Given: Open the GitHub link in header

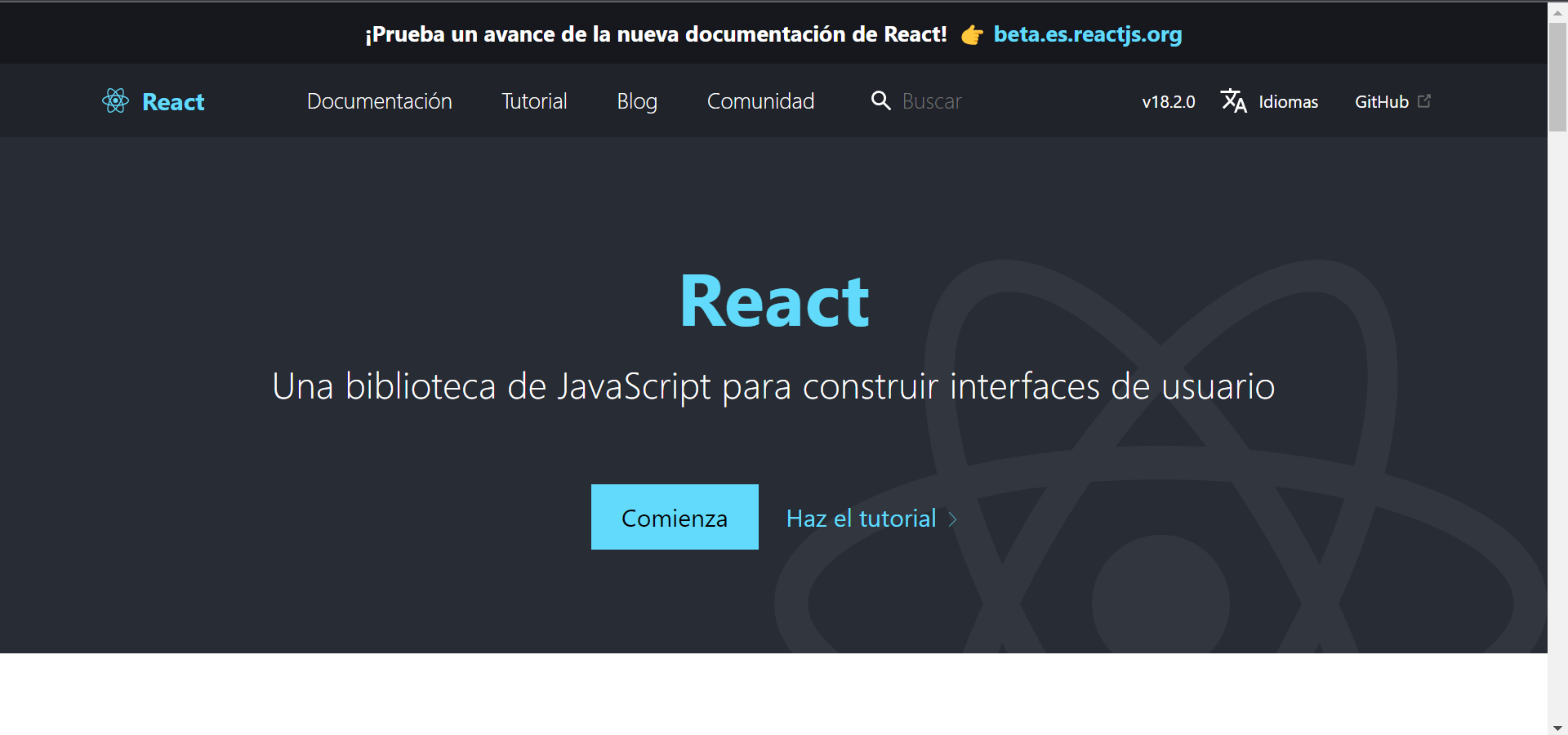Looking at the screenshot, I should (1382, 101).
